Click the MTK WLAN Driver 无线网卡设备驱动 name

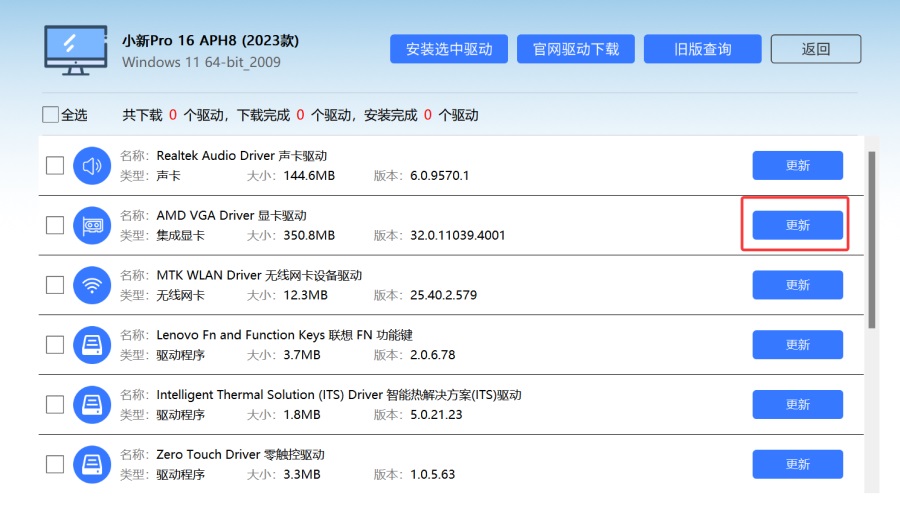(259, 275)
